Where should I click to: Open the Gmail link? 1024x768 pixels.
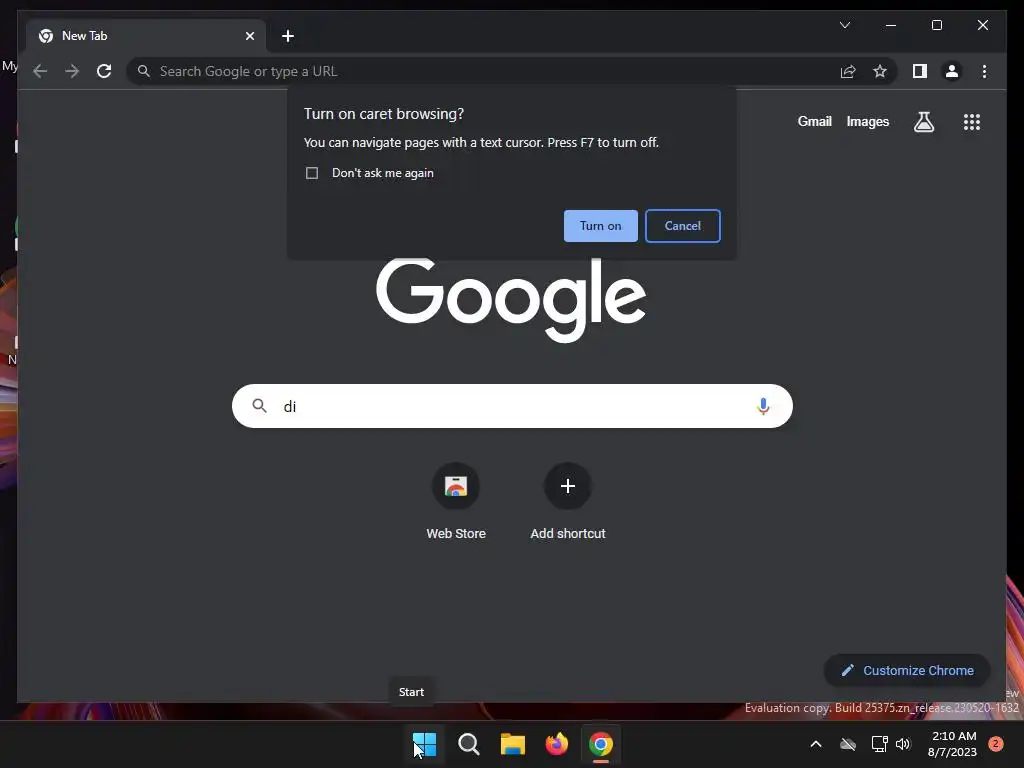pyautogui.click(x=814, y=121)
